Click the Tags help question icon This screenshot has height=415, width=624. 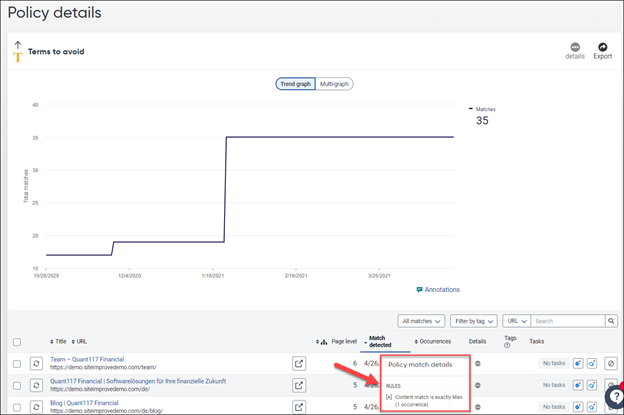pos(507,345)
